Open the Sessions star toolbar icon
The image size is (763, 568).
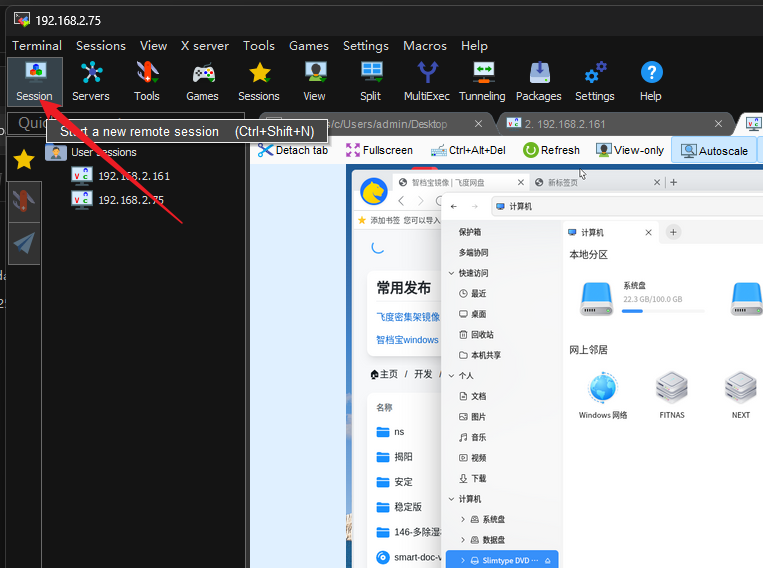point(259,81)
